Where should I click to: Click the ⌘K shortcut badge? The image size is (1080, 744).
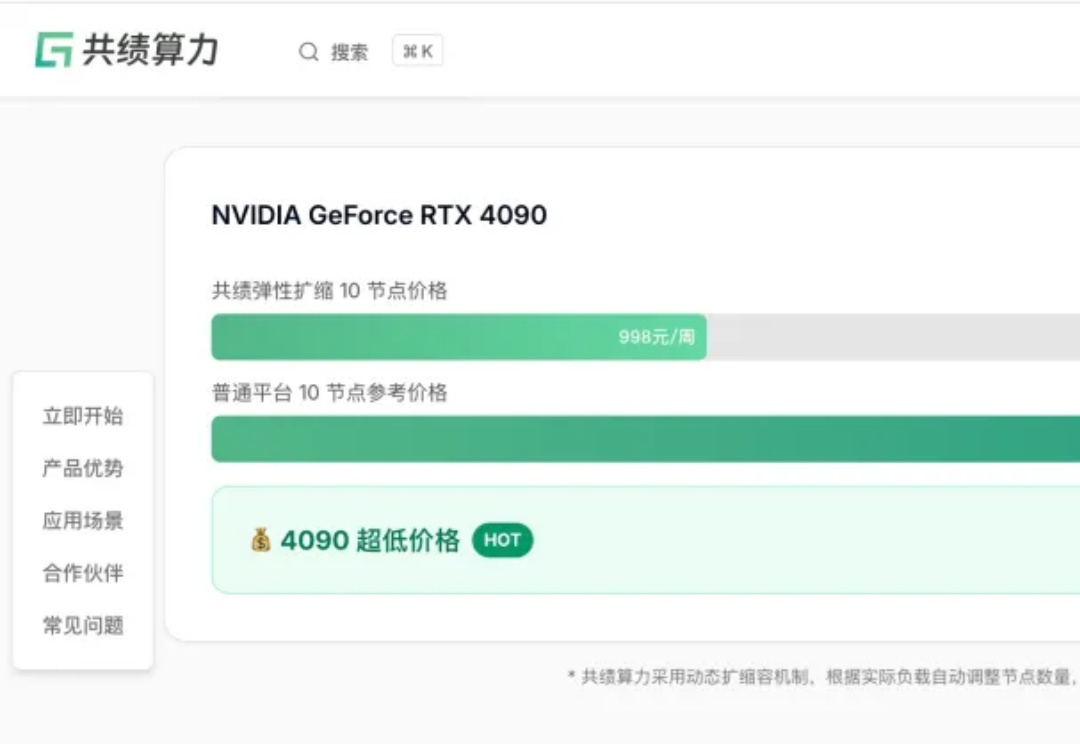(x=417, y=51)
